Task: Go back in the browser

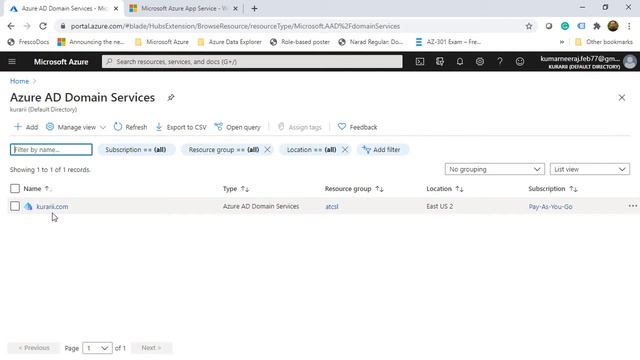Action: point(11,26)
